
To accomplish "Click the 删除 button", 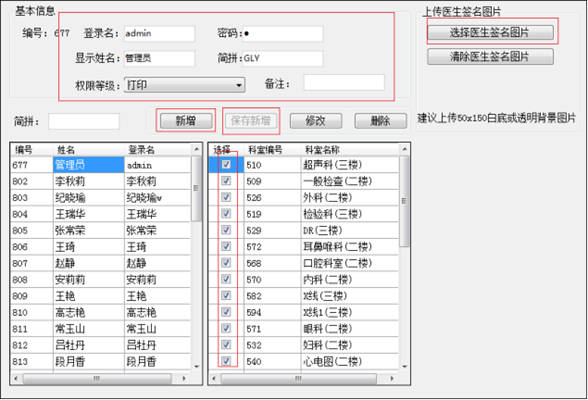I will [x=381, y=121].
